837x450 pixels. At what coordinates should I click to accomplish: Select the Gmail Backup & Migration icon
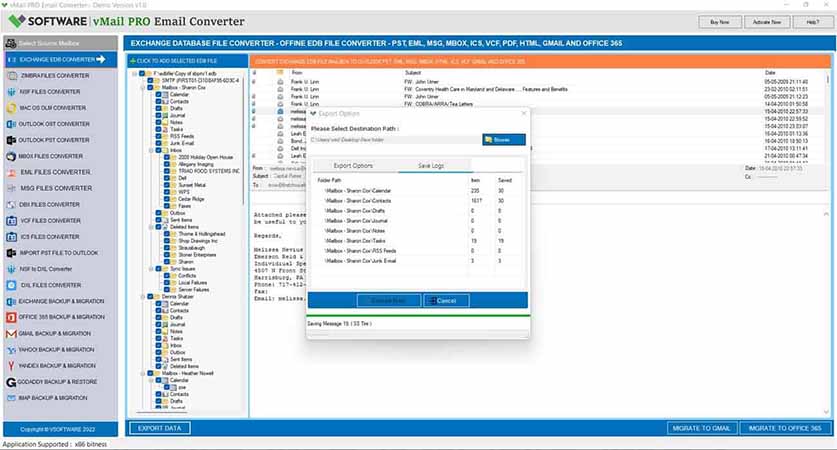12,334
